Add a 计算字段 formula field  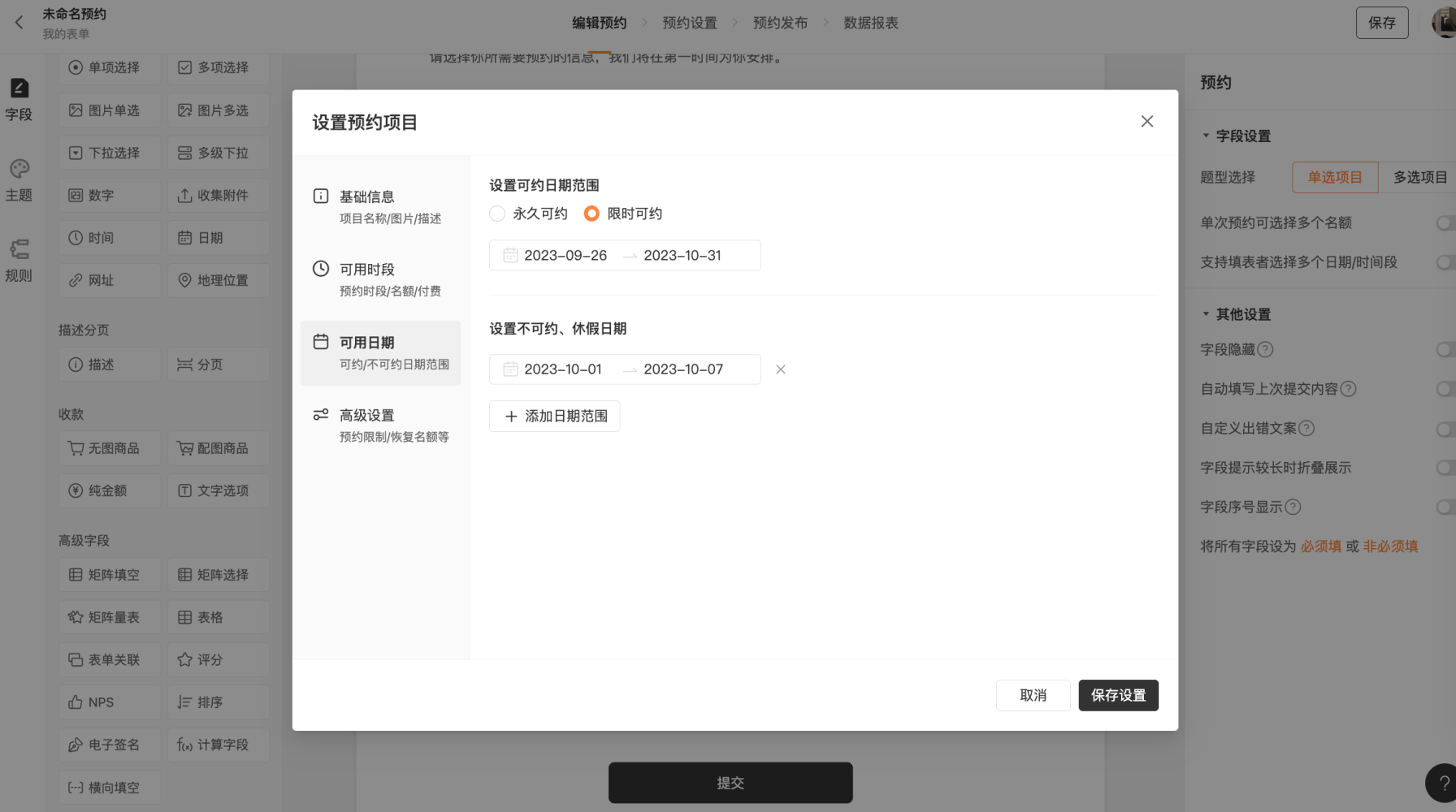(x=219, y=745)
